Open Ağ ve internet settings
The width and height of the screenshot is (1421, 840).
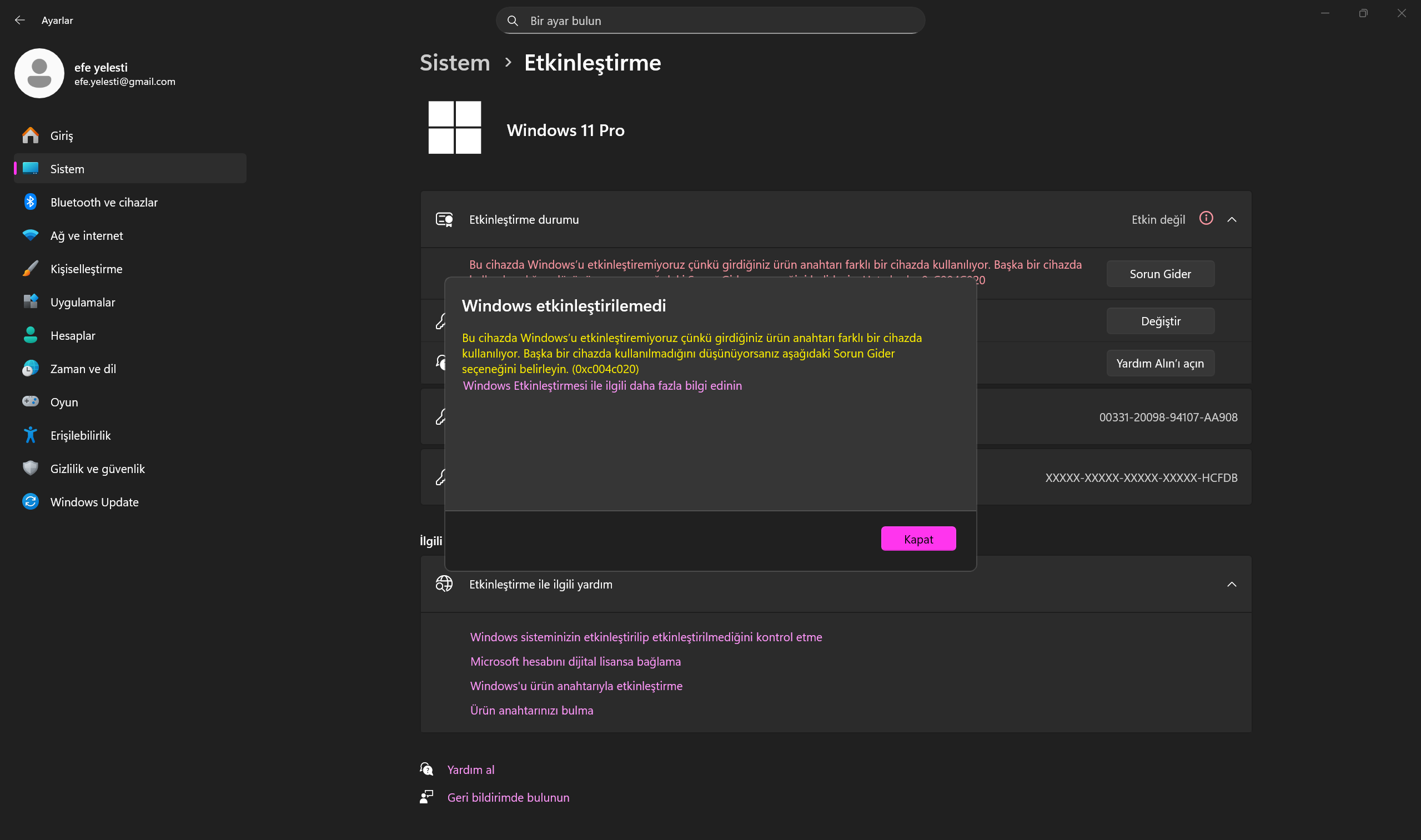click(130, 235)
